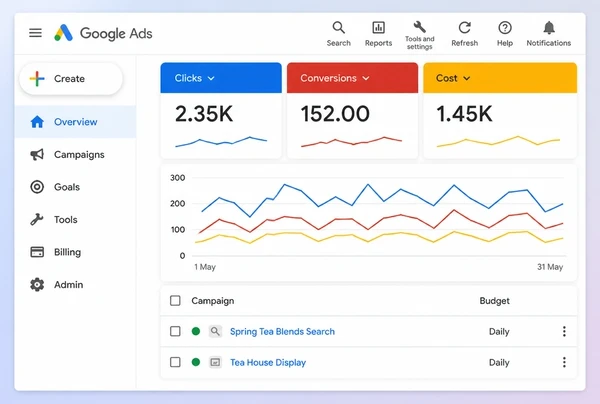Click Daily budget of Tea House Display

[x=499, y=362]
